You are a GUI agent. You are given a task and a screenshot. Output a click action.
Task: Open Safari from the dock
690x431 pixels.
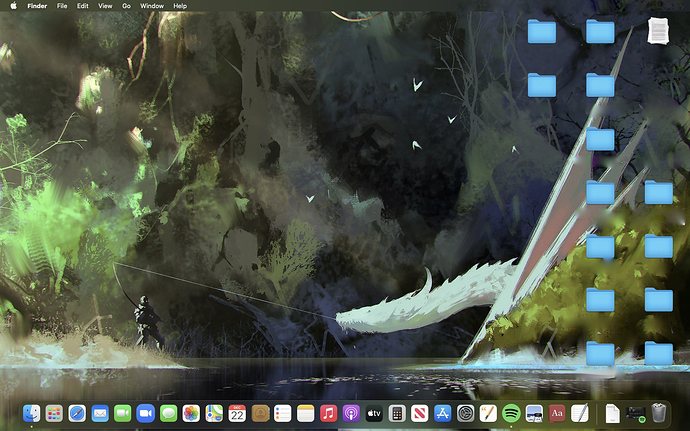[77, 413]
